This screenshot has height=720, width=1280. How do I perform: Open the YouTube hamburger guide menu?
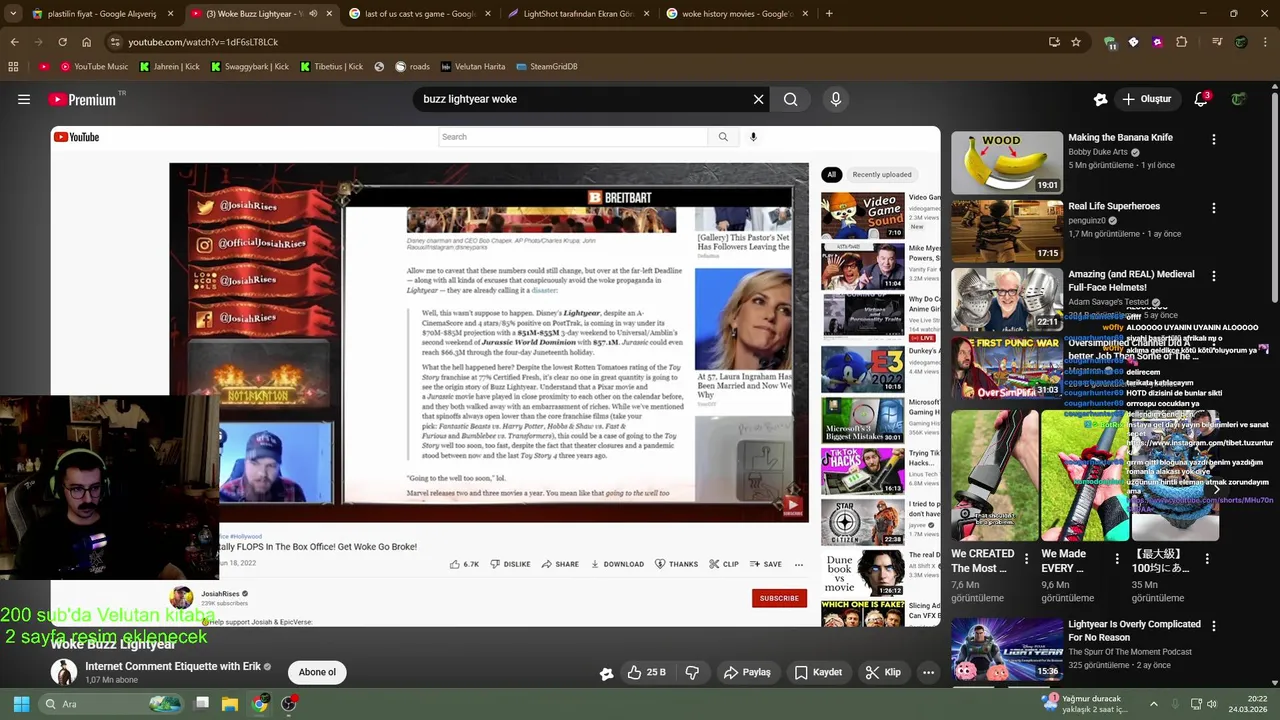point(24,99)
